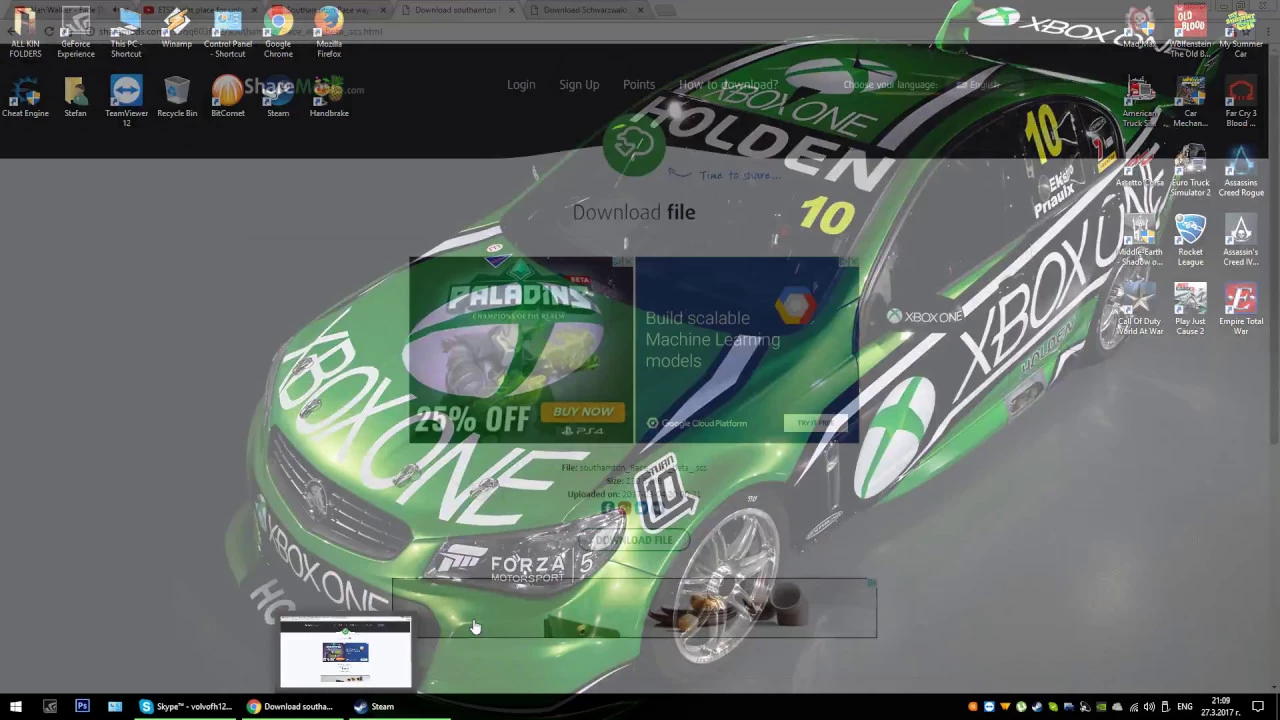Select the Empire Total War icon
Image resolution: width=1280 pixels, height=720 pixels.
click(1241, 309)
